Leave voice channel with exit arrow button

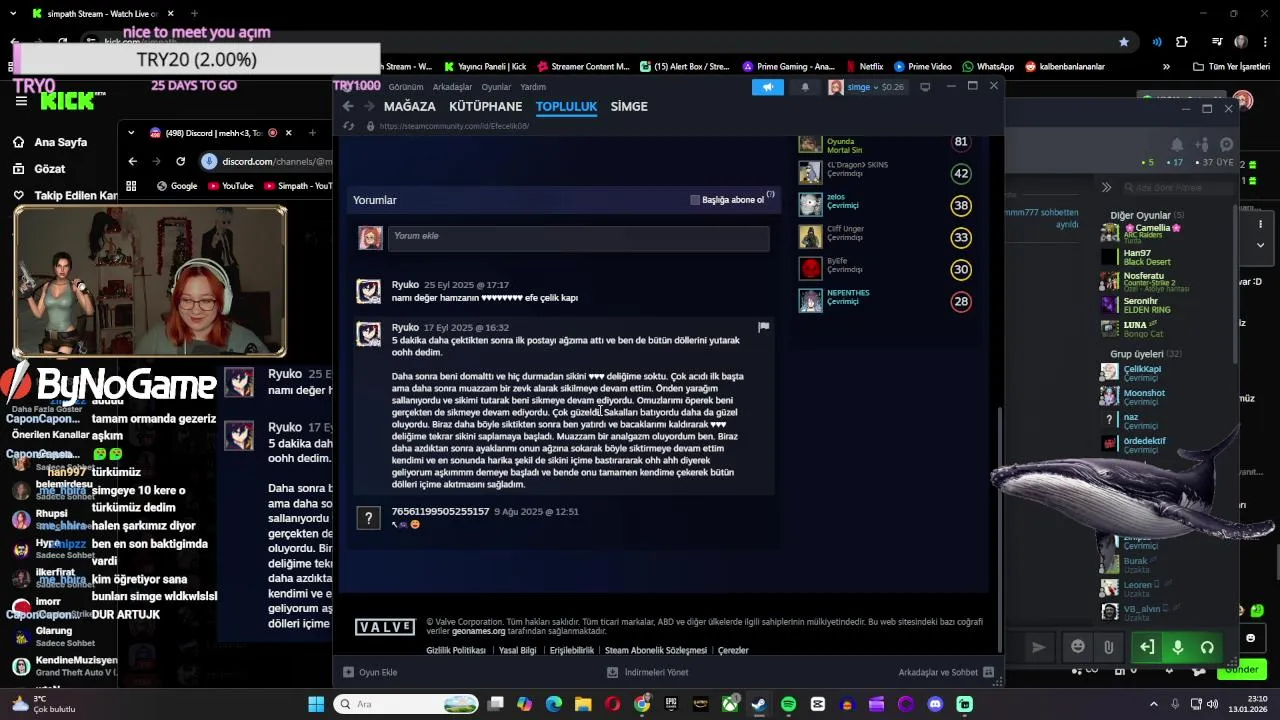[1147, 647]
